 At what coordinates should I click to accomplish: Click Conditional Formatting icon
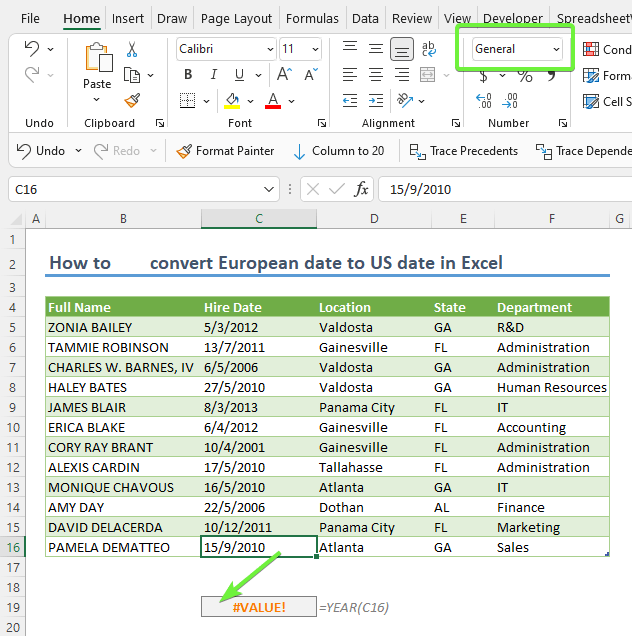pyautogui.click(x=591, y=49)
